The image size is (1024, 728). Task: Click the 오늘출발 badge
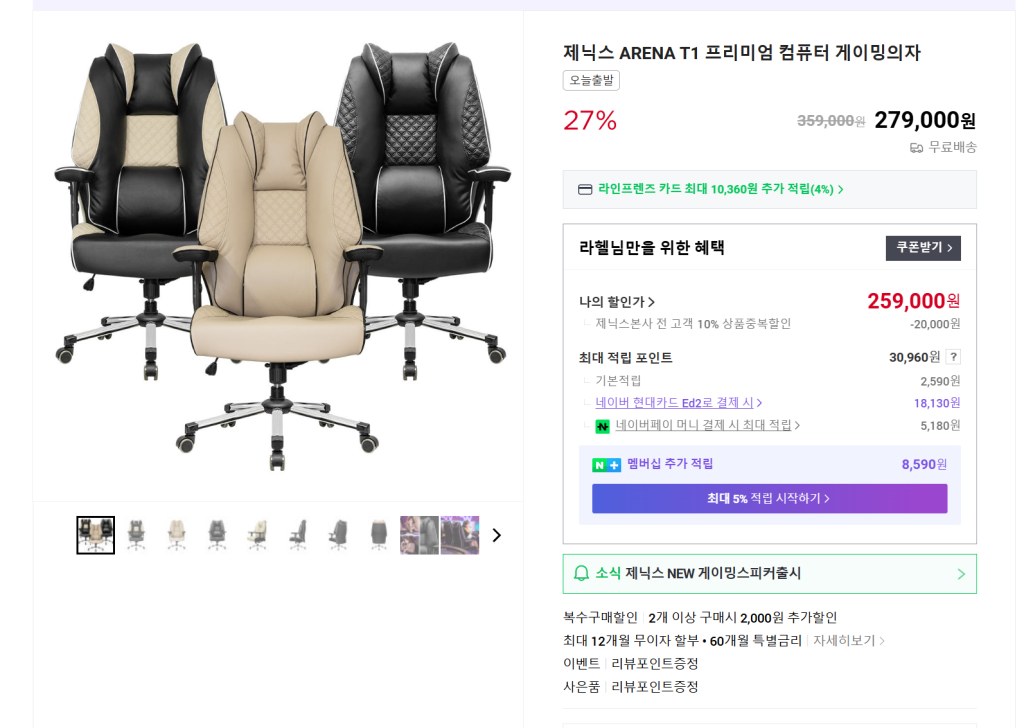pyautogui.click(x=591, y=80)
